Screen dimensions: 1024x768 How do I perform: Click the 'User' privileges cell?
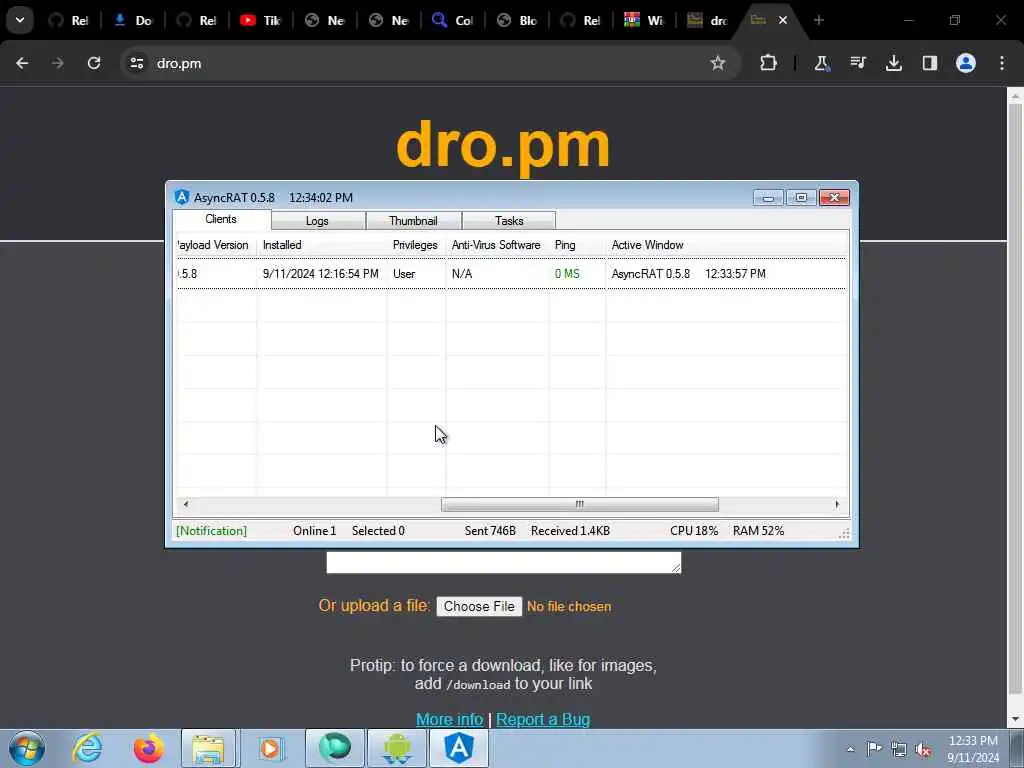click(404, 274)
